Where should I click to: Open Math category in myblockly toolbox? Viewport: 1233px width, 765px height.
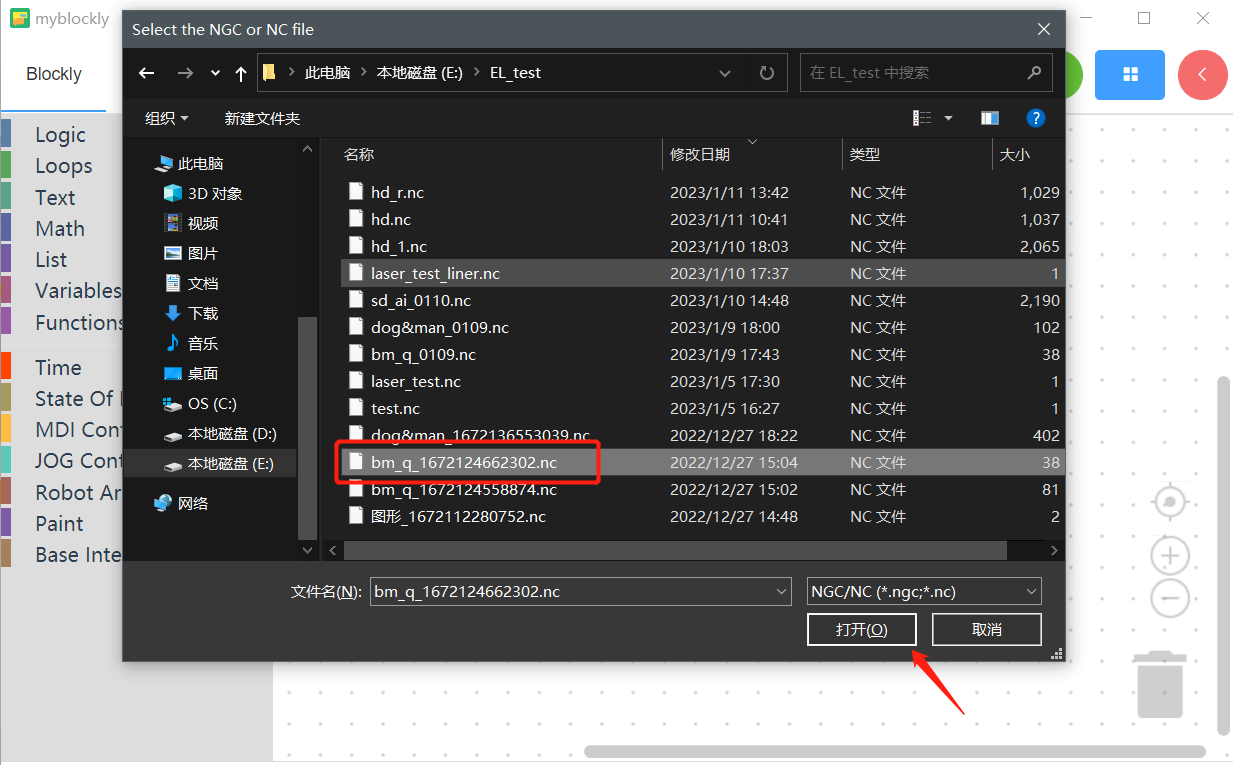[60, 228]
